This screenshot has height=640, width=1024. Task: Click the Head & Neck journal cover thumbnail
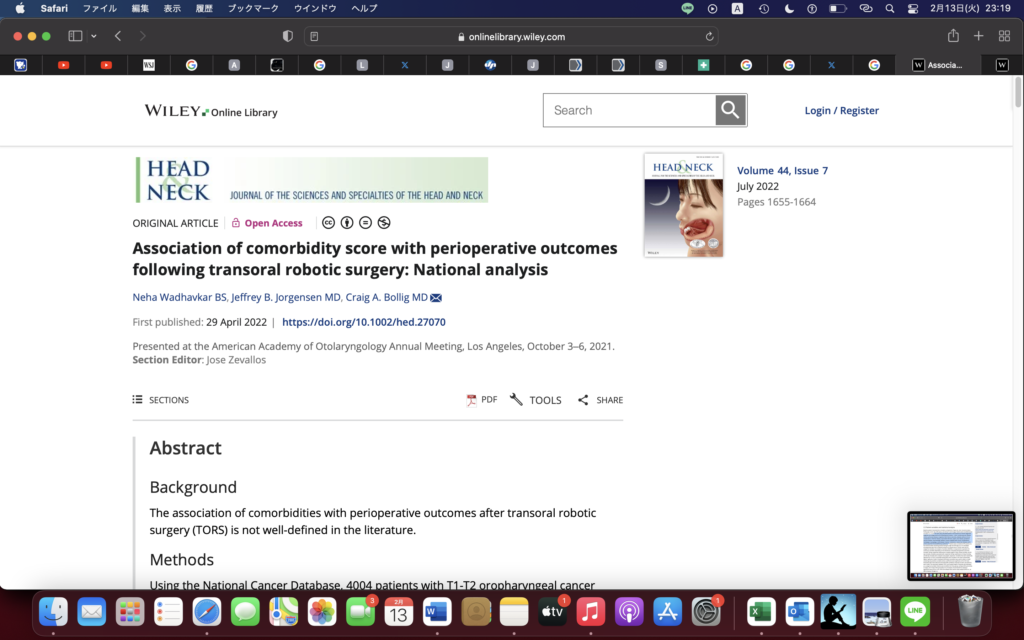point(684,205)
